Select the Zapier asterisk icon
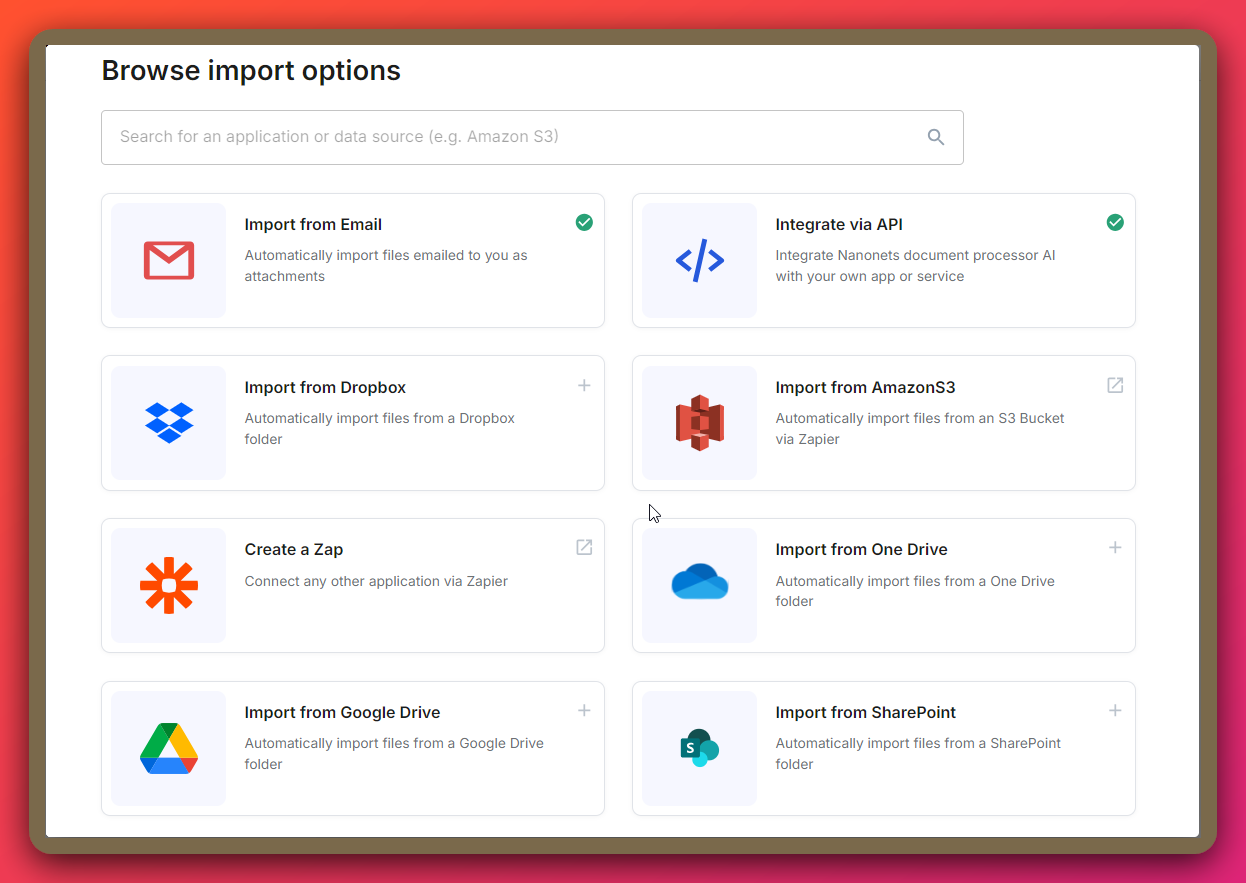Viewport: 1246px width, 883px height. point(167,586)
